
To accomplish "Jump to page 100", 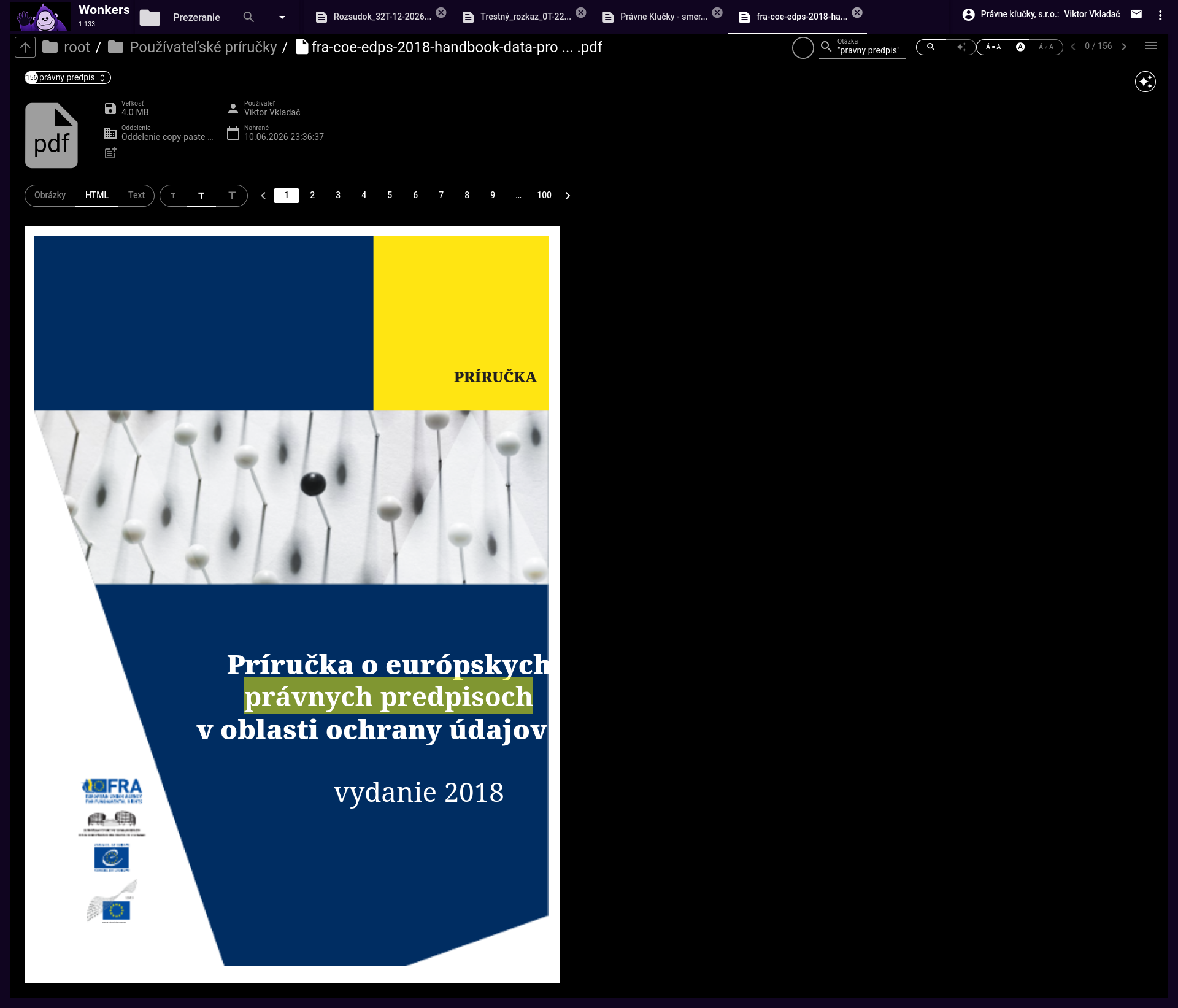I will click(544, 195).
